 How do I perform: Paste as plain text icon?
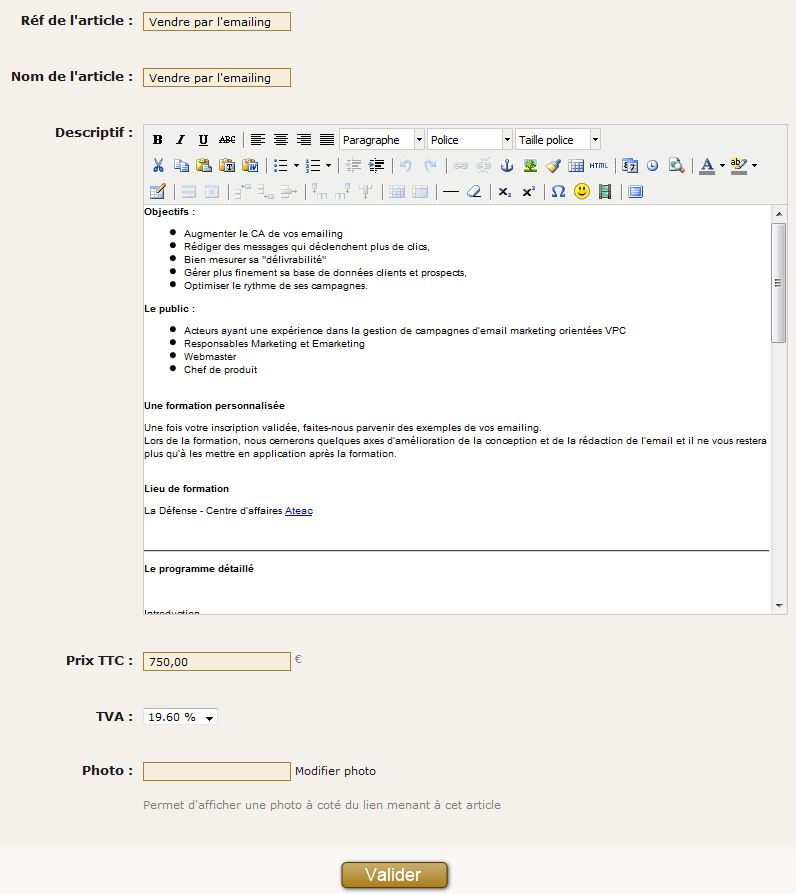click(227, 165)
